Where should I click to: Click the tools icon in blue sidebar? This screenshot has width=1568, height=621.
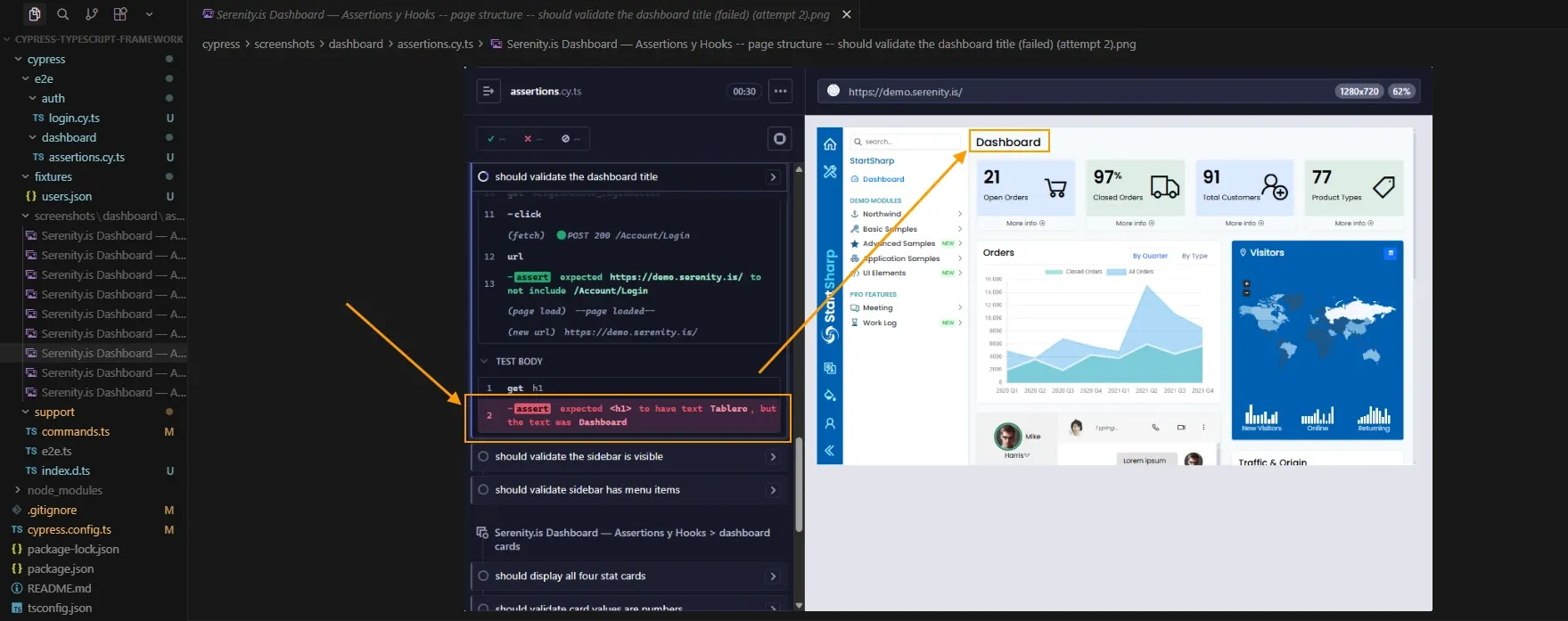coord(830,171)
